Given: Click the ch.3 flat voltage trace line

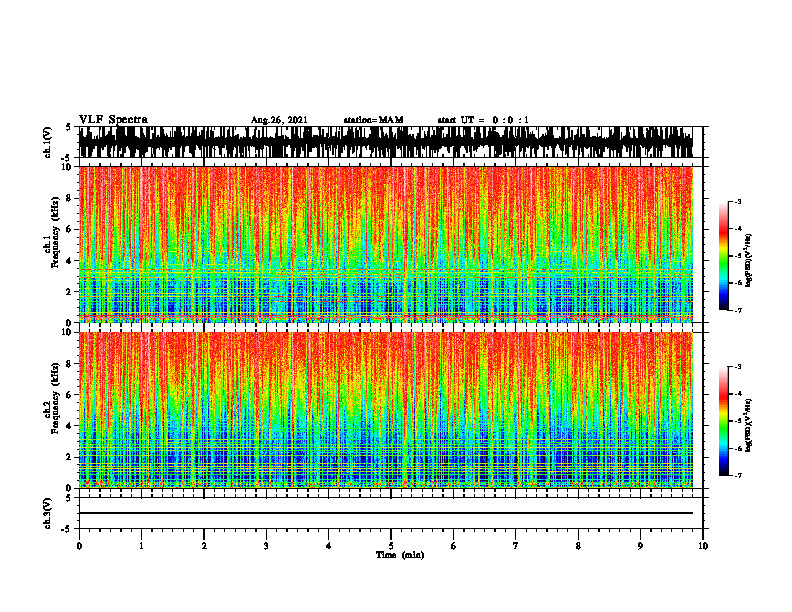Looking at the screenshot, I should click(385, 513).
